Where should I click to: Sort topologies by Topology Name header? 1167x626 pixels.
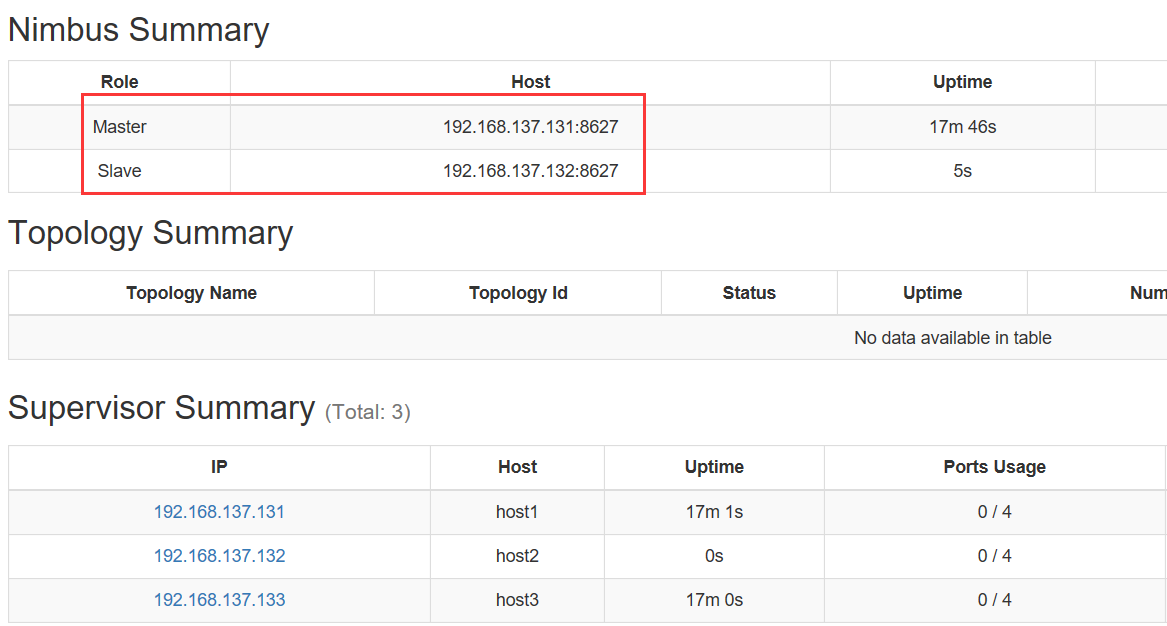tap(191, 293)
